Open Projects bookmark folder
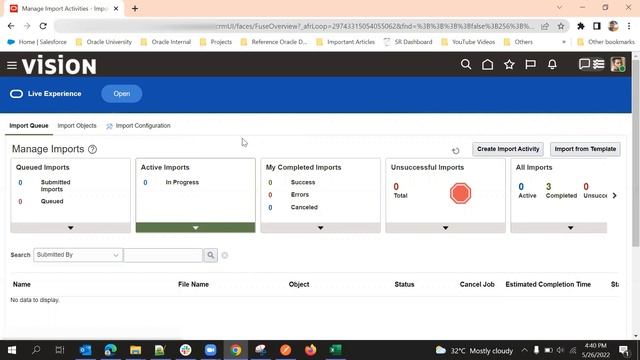The width and height of the screenshot is (640, 360). pyautogui.click(x=216, y=42)
